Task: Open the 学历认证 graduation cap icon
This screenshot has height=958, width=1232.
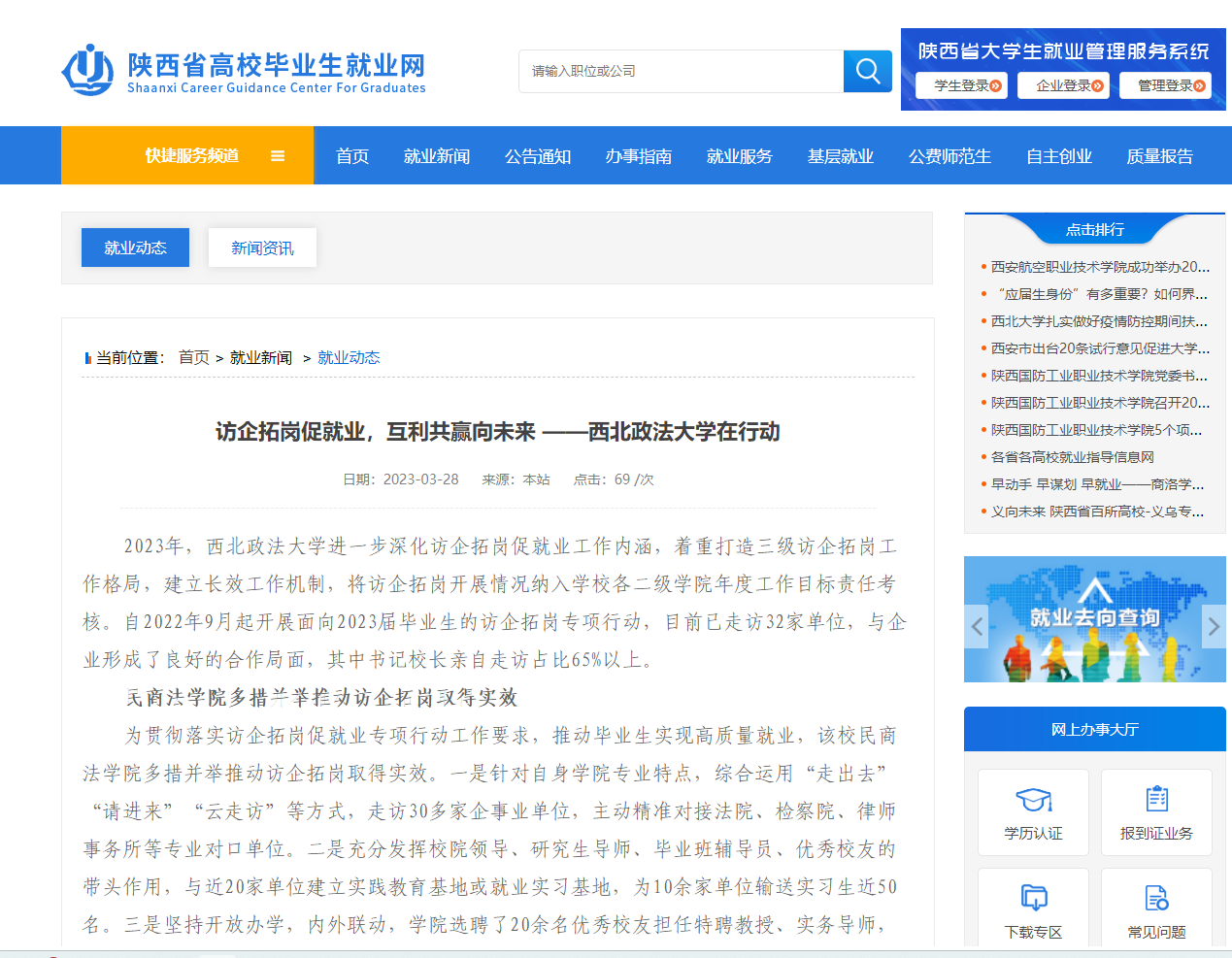Action: pyautogui.click(x=1033, y=800)
